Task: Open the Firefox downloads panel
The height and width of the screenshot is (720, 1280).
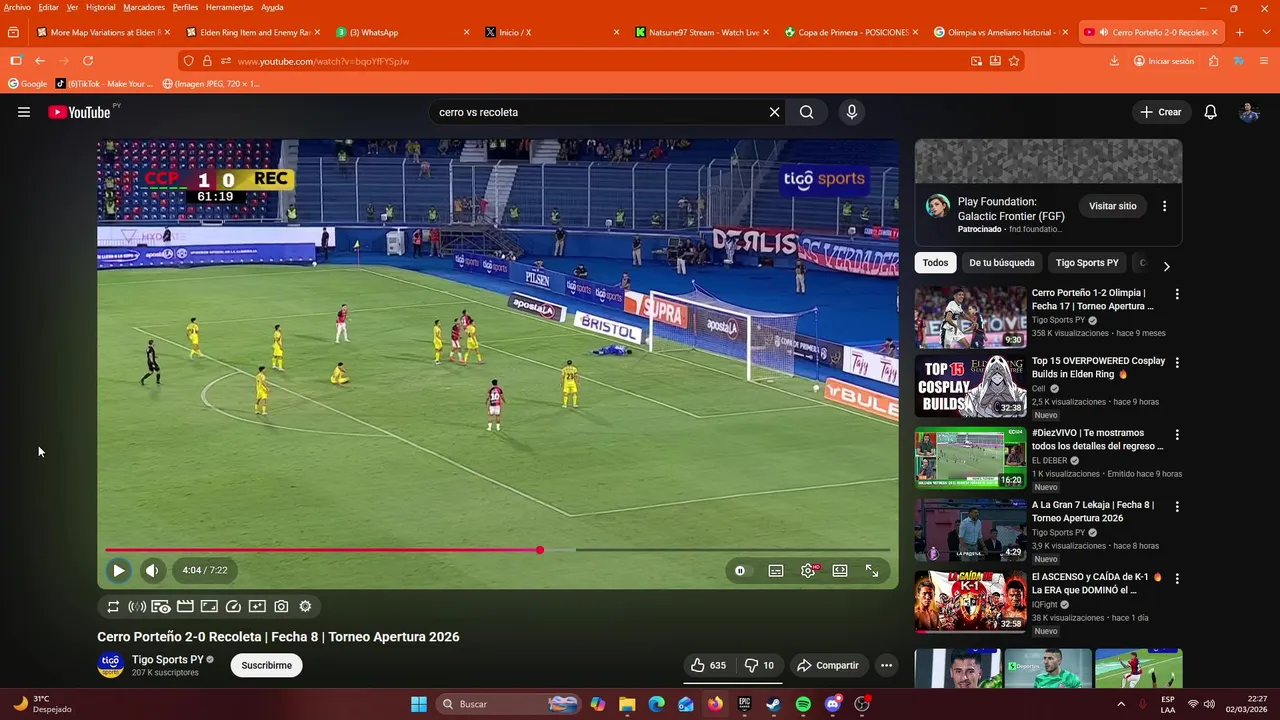Action: [x=1114, y=61]
